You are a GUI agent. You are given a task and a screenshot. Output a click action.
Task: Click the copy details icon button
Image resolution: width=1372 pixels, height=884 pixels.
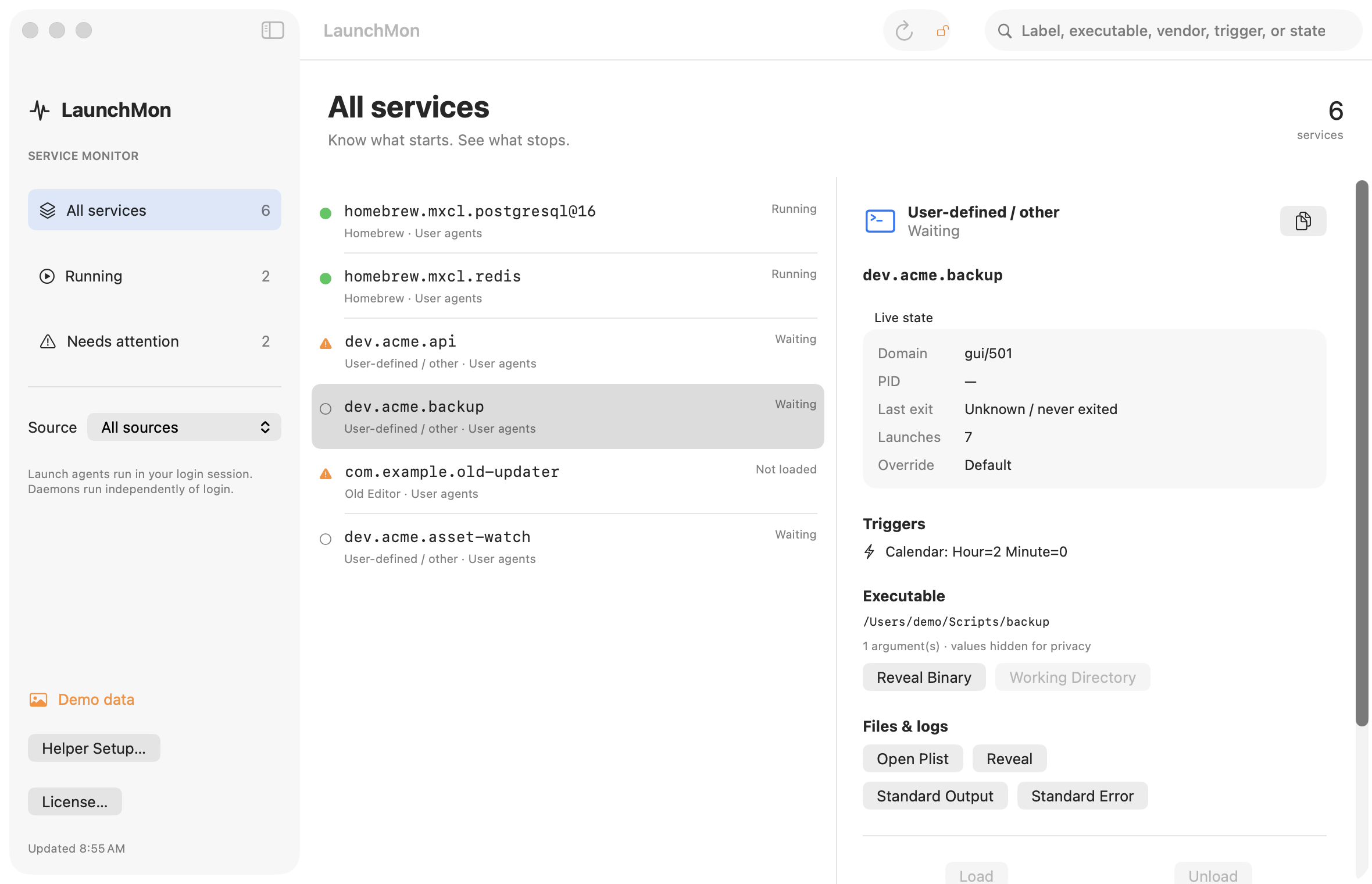[1303, 221]
